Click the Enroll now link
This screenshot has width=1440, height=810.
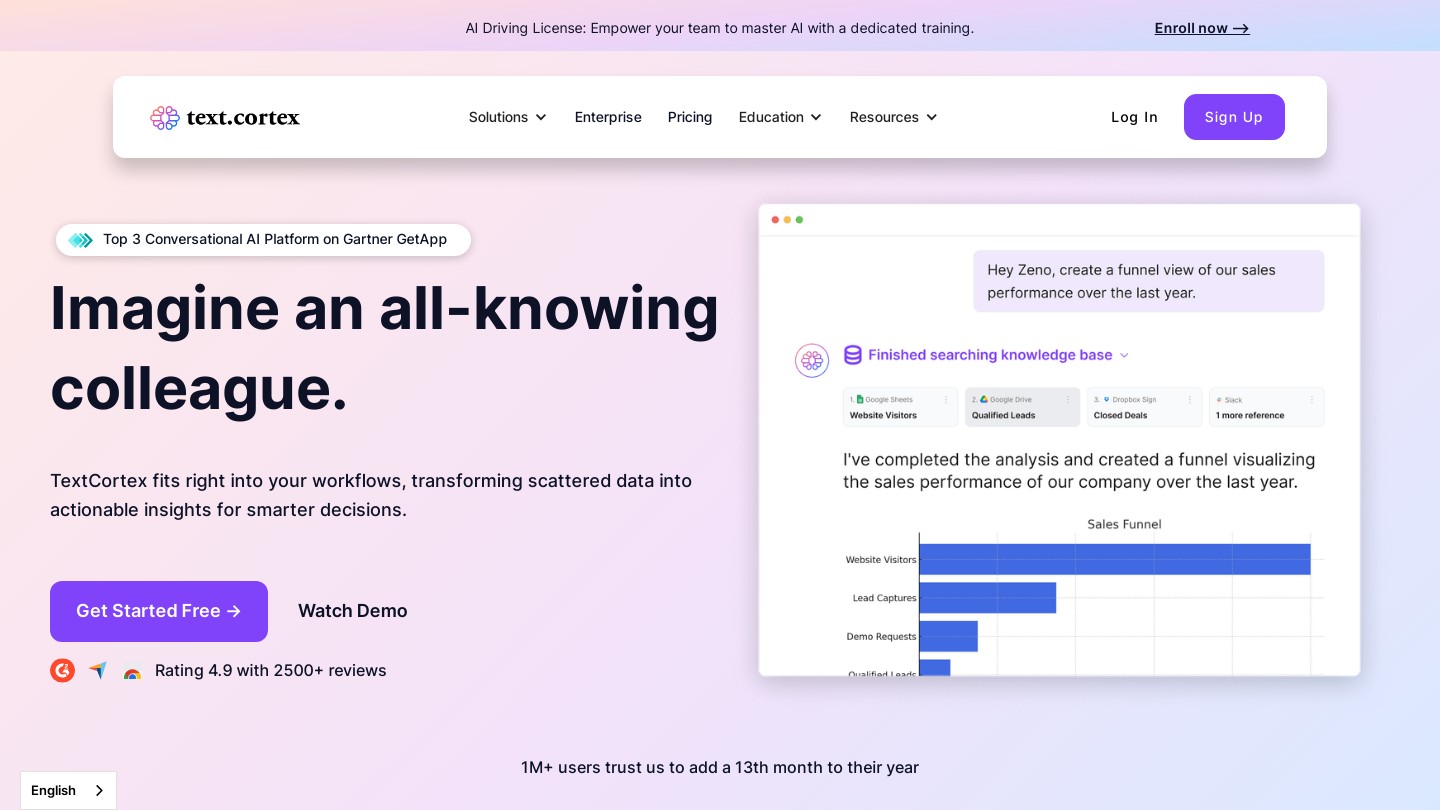(1201, 28)
